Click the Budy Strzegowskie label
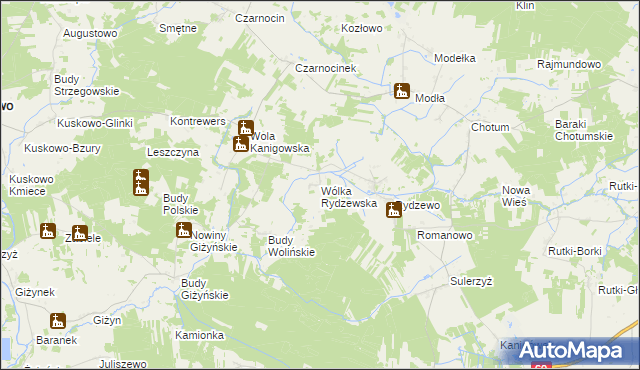Image resolution: width=640 pixels, height=370 pixels. [x=87, y=85]
